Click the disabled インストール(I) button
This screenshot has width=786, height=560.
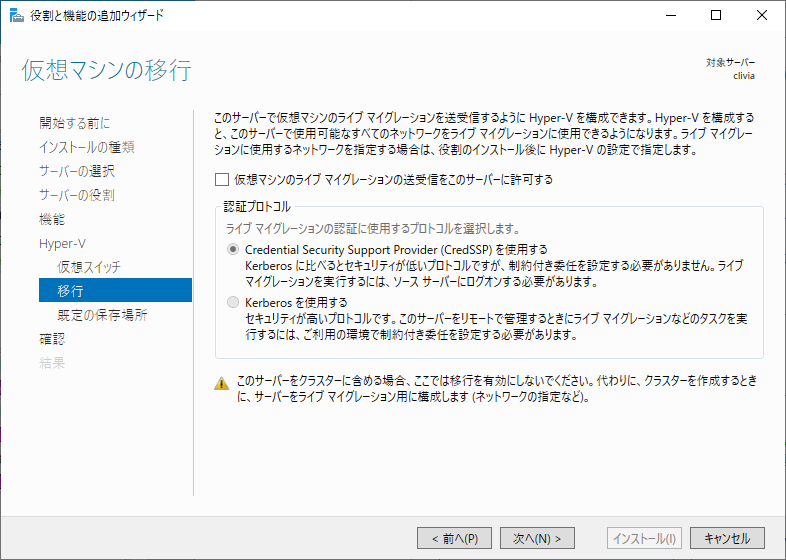645,538
